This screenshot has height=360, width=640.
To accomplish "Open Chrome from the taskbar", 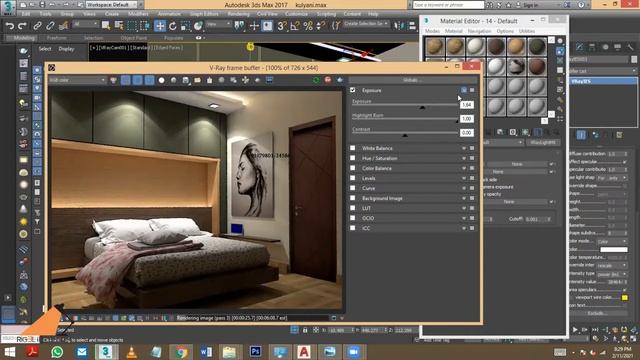I will [x=181, y=351].
